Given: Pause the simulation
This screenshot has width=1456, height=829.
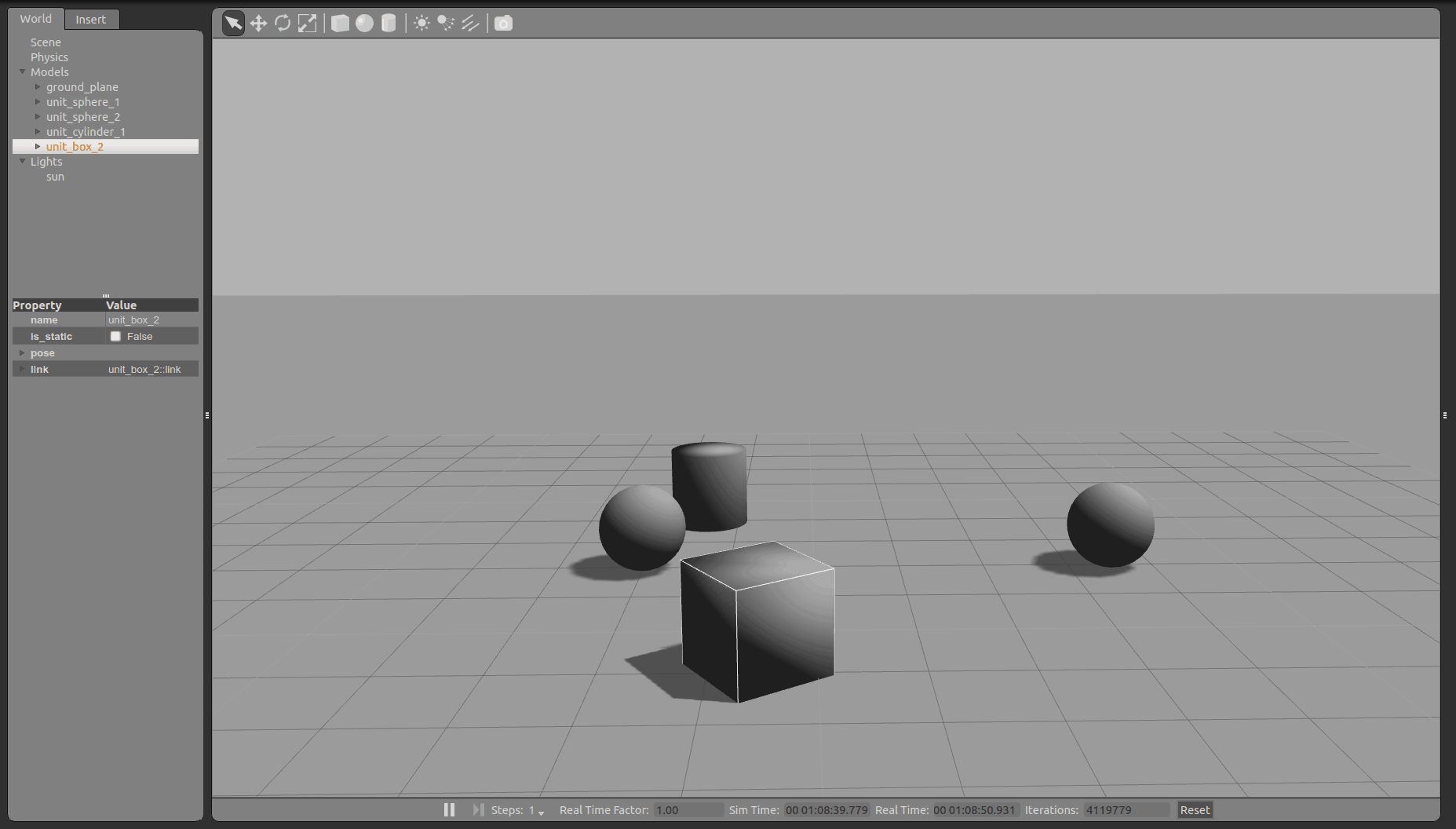Looking at the screenshot, I should pos(449,809).
